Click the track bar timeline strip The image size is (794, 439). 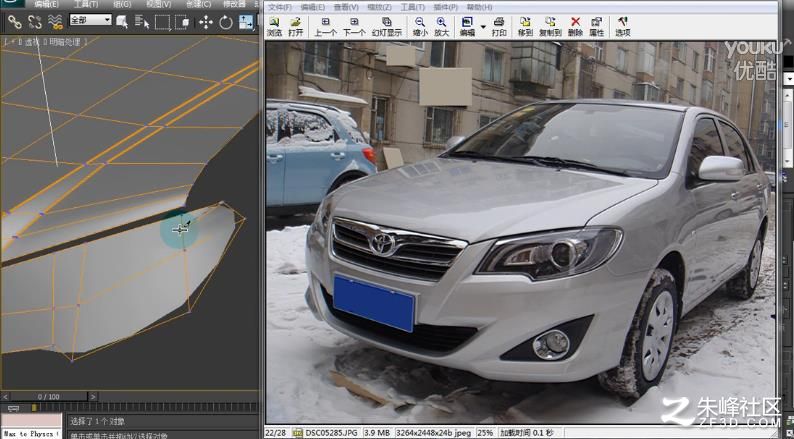(x=144, y=408)
